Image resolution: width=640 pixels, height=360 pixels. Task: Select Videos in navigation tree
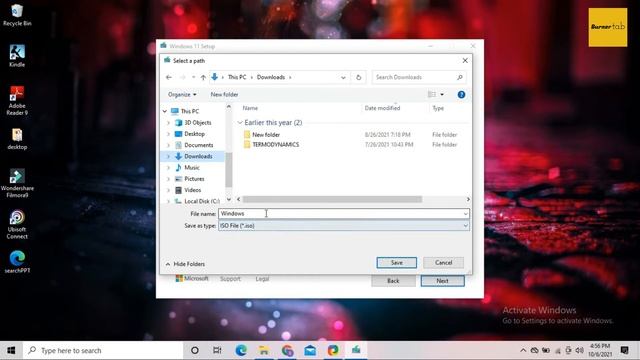(x=192, y=190)
